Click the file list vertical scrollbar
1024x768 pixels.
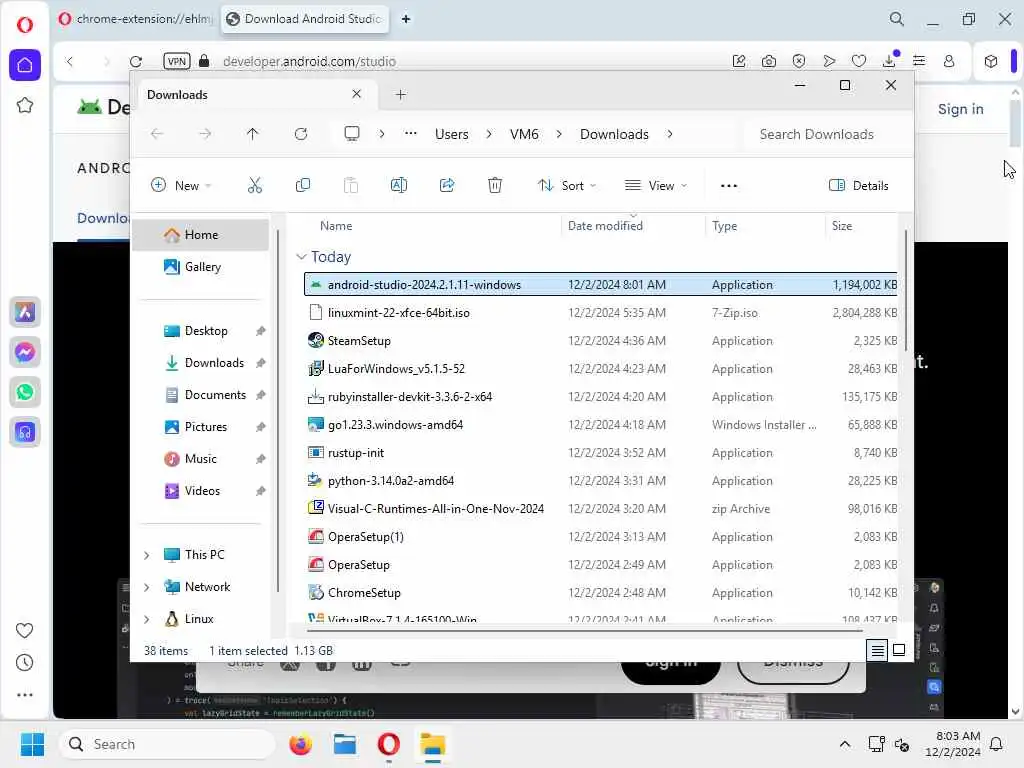pyautogui.click(x=906, y=291)
